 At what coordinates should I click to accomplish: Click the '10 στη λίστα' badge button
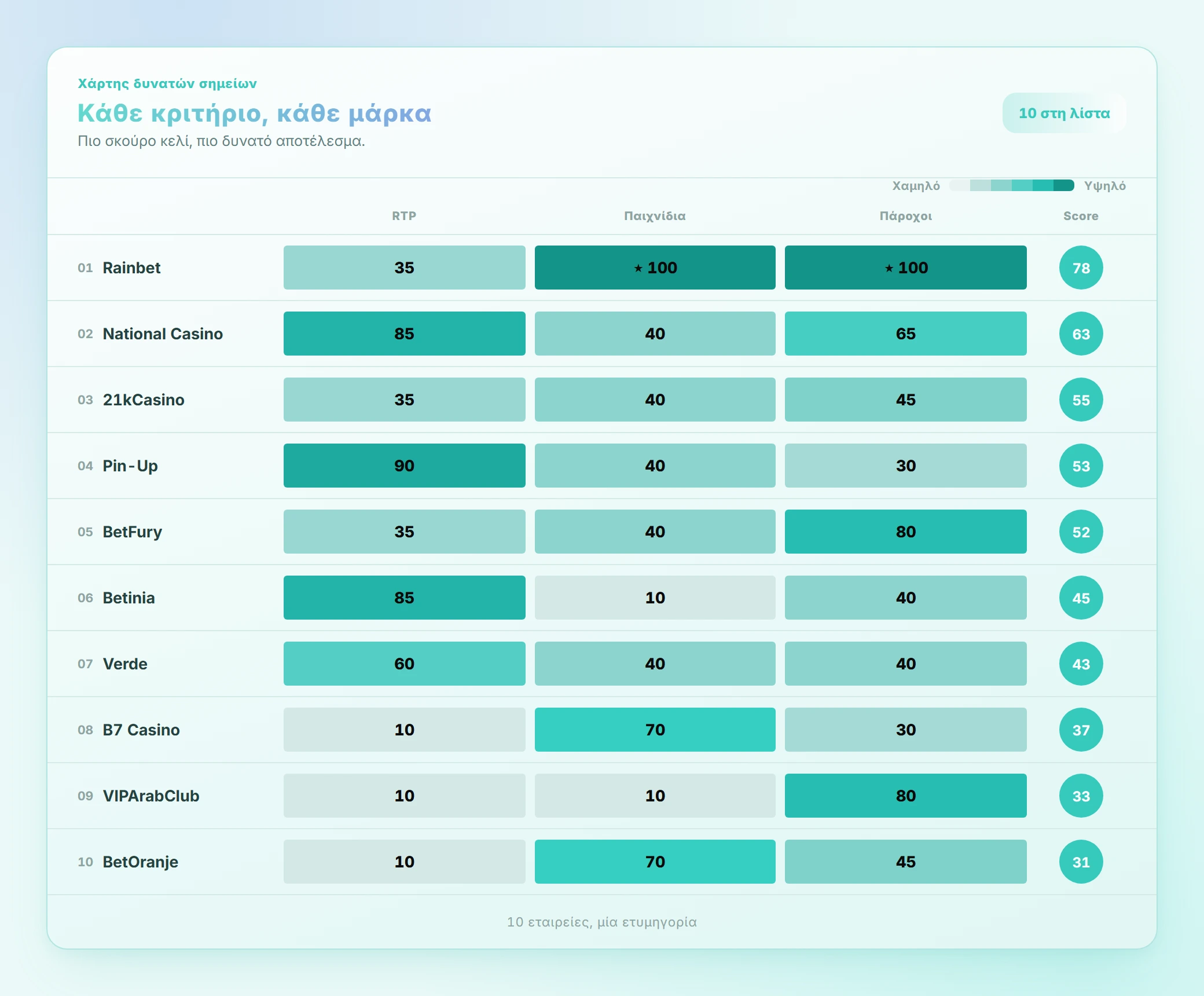[1064, 113]
